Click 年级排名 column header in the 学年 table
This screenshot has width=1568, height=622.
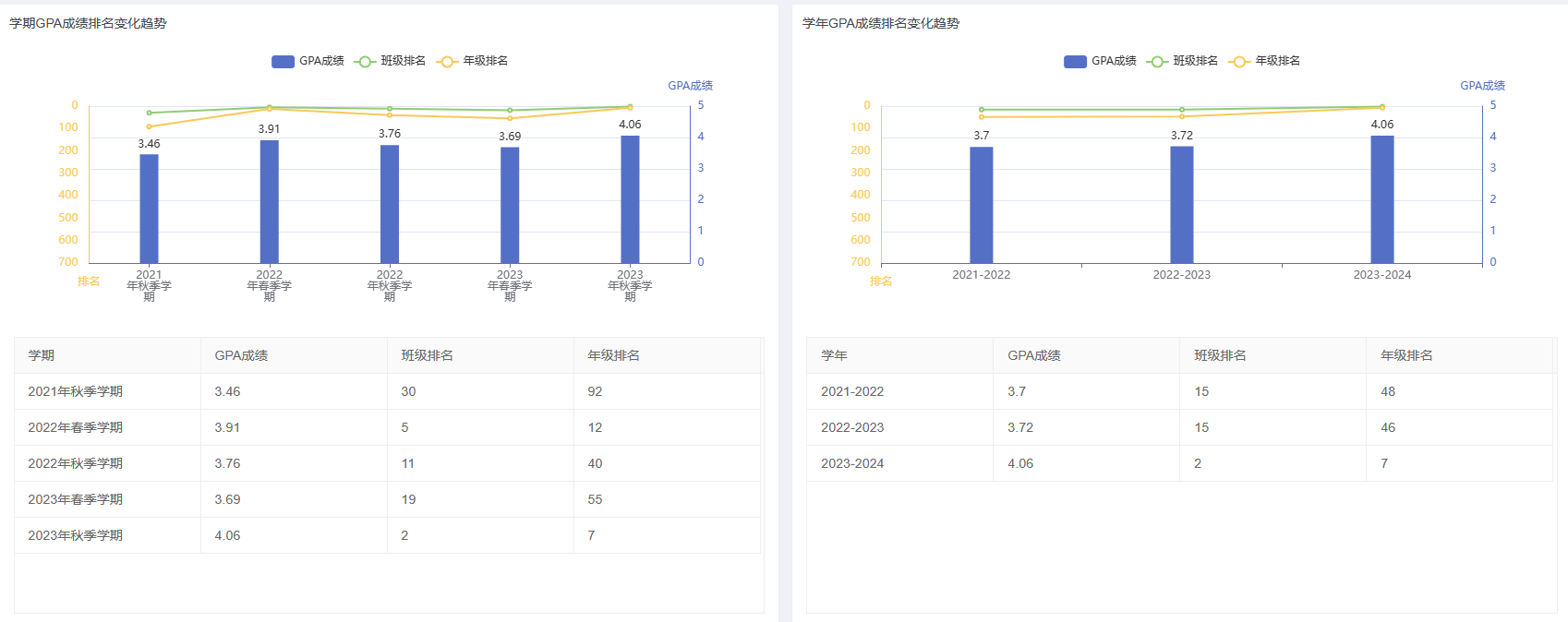[1406, 355]
